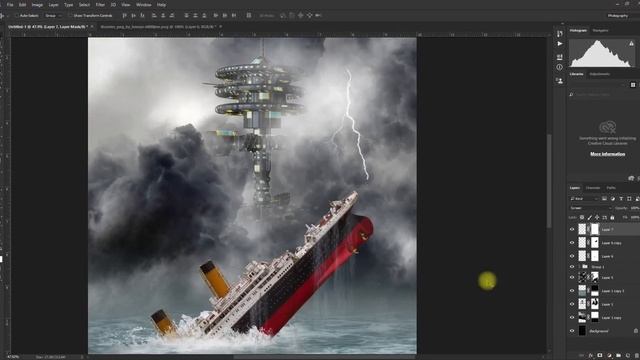Open the Screen blend mode dropdown

pyautogui.click(x=590, y=208)
